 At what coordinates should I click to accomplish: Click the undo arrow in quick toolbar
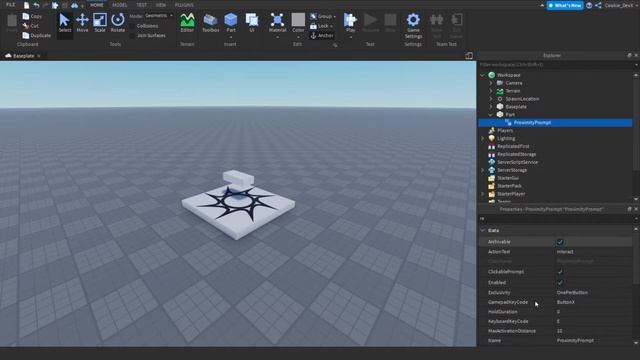36,5
